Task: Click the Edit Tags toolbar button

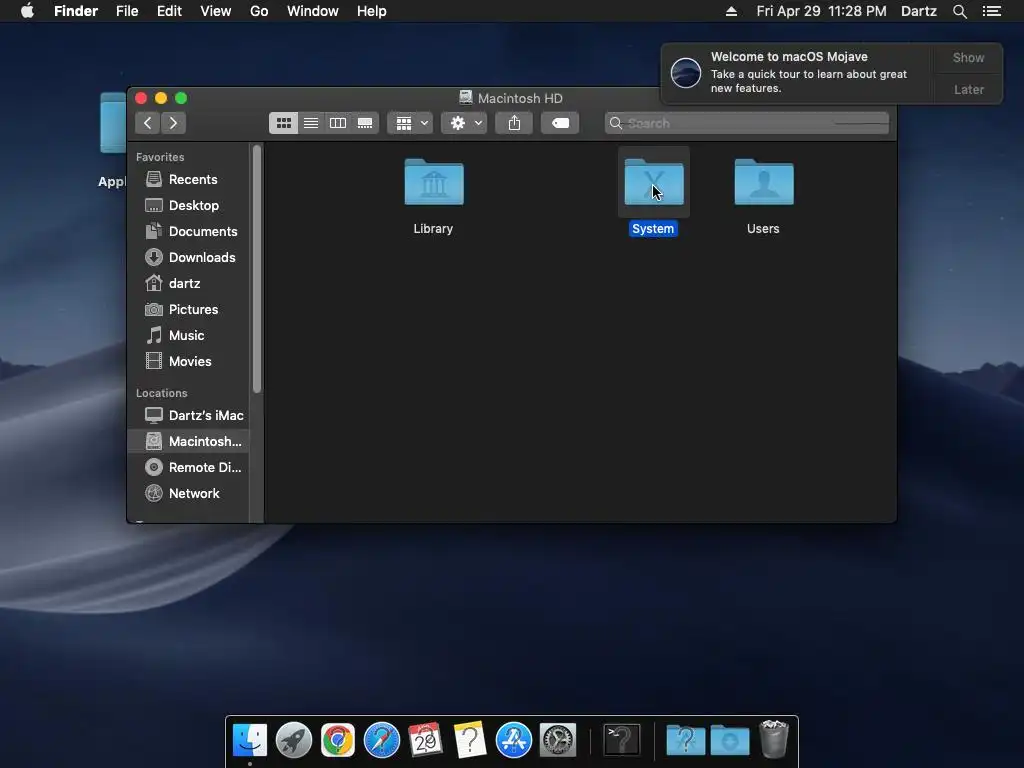Action: (560, 123)
